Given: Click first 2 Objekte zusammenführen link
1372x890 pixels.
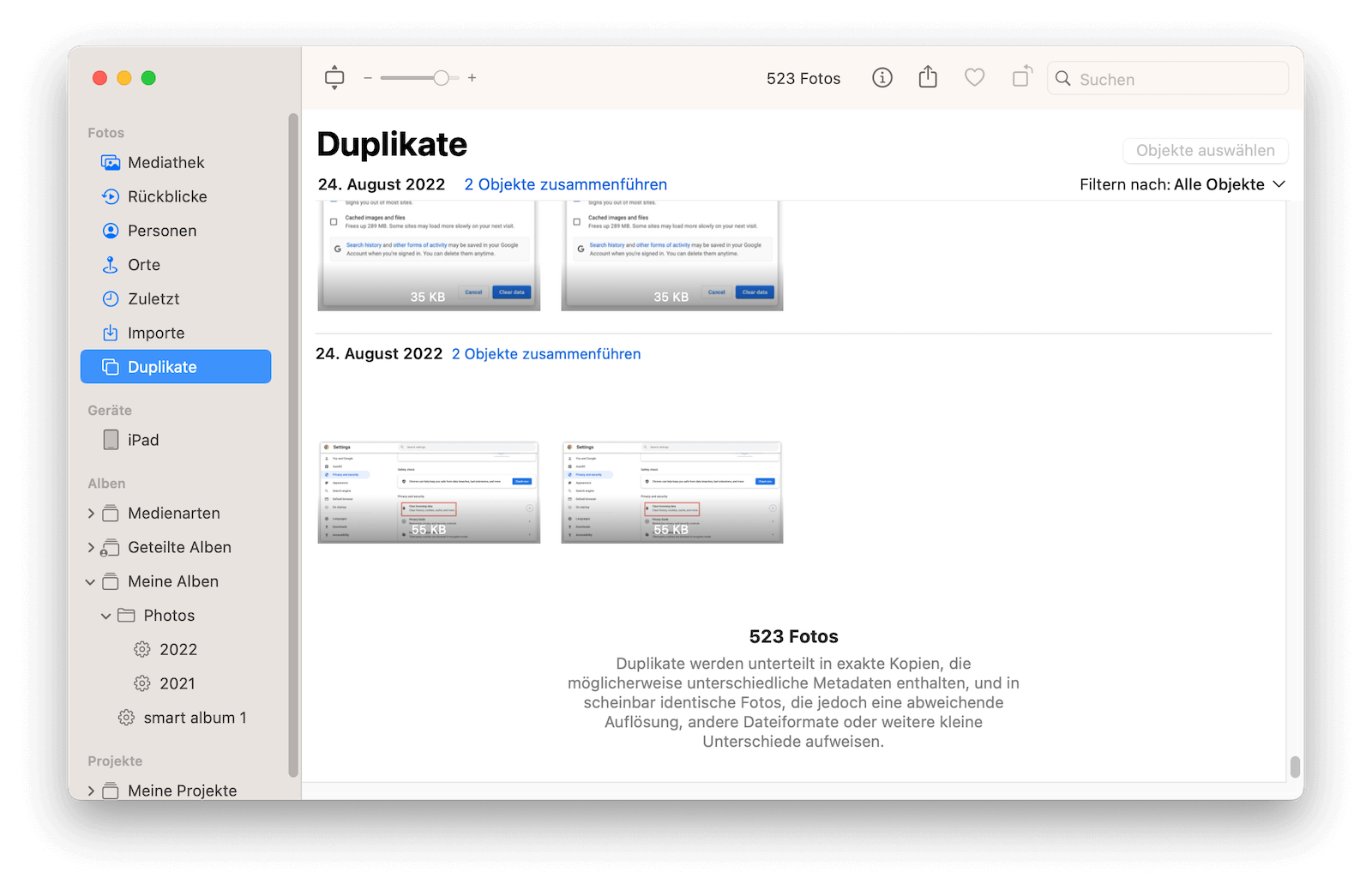Looking at the screenshot, I should click(566, 184).
